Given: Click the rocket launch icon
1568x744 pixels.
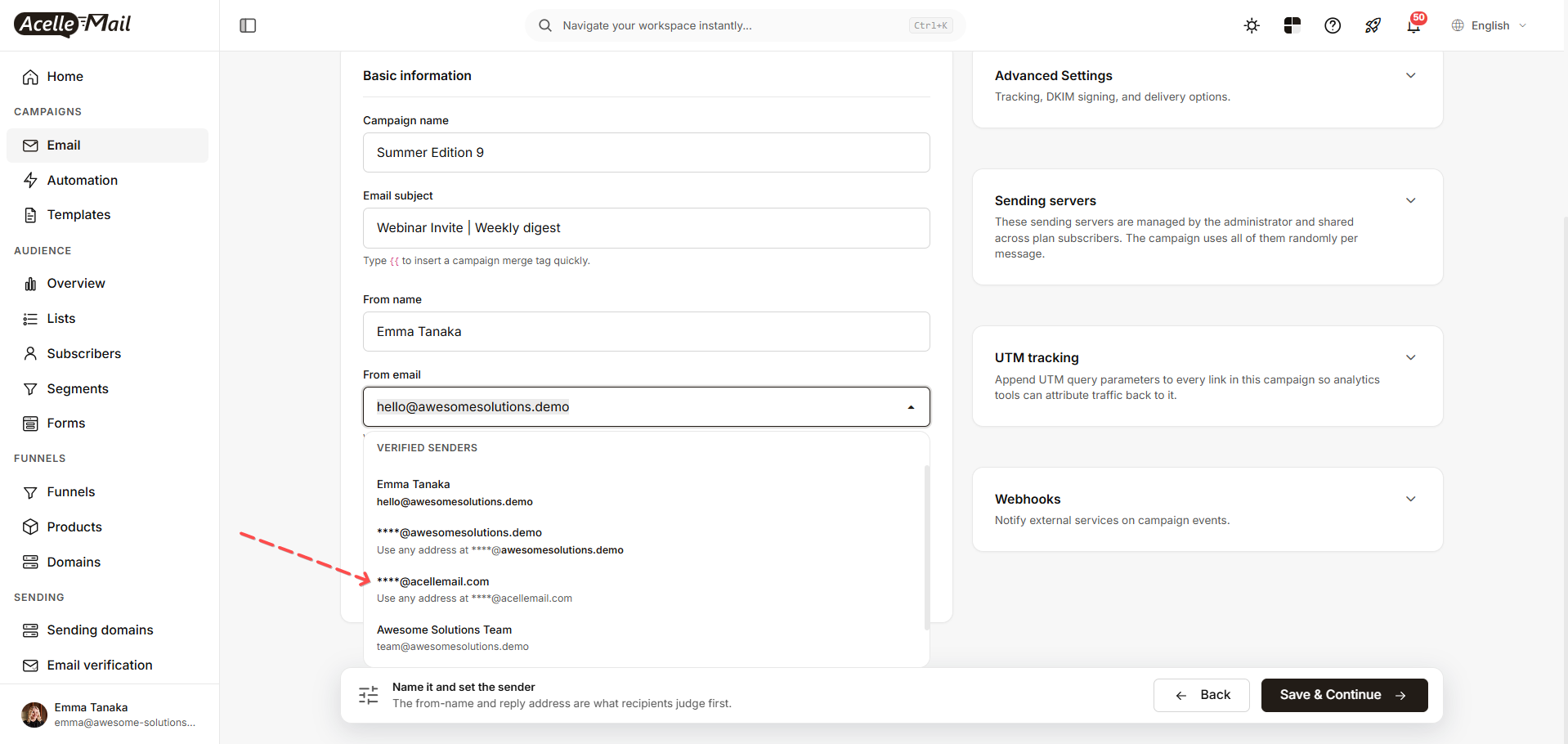Looking at the screenshot, I should (1373, 25).
